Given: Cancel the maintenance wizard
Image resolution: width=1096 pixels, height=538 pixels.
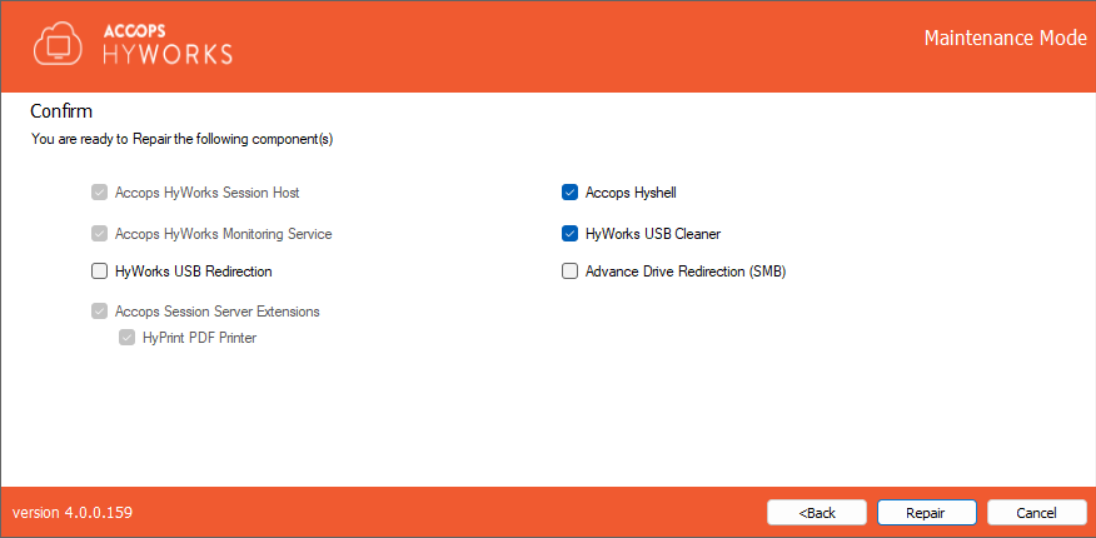Looking at the screenshot, I should 1036,512.
